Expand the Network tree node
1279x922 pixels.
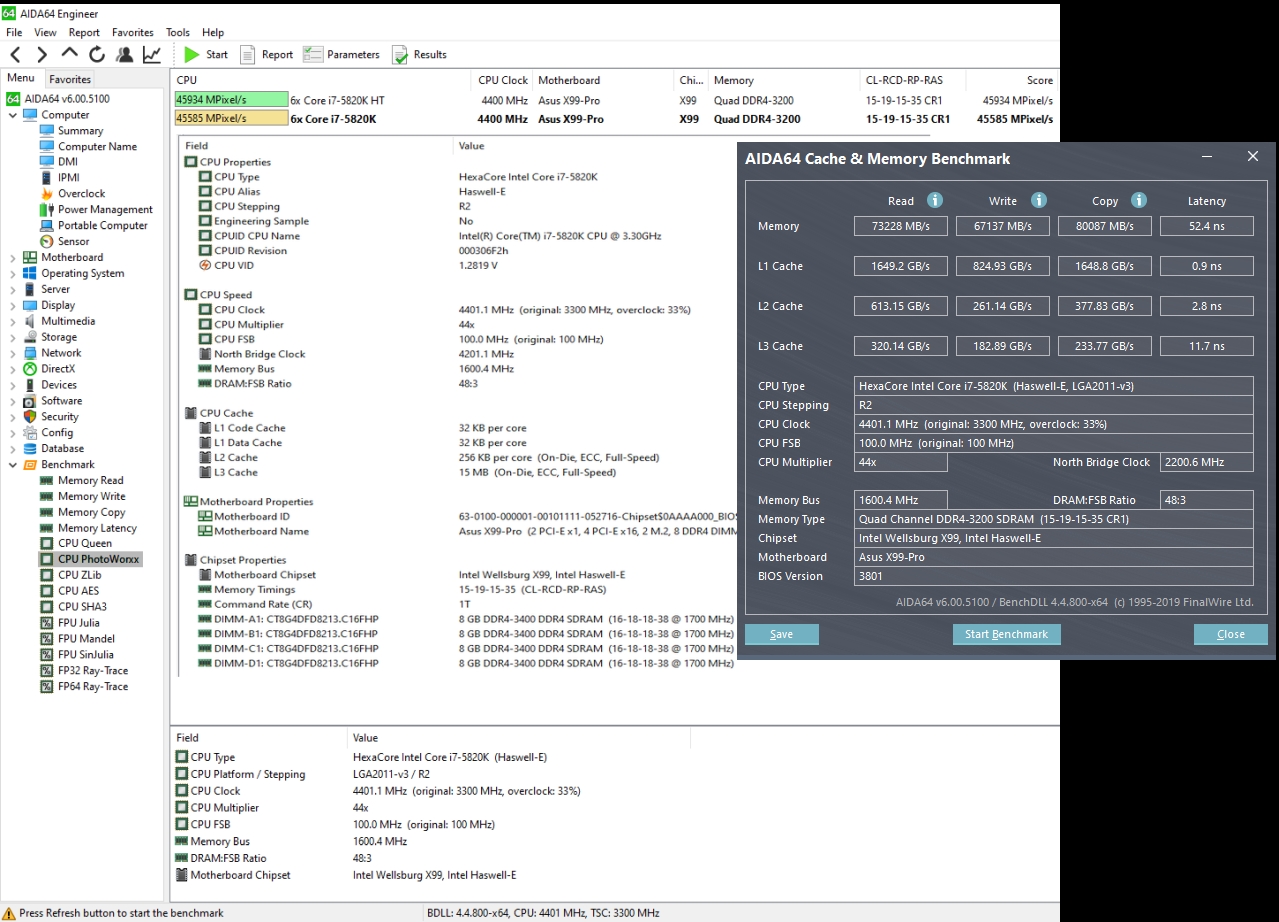(x=13, y=353)
